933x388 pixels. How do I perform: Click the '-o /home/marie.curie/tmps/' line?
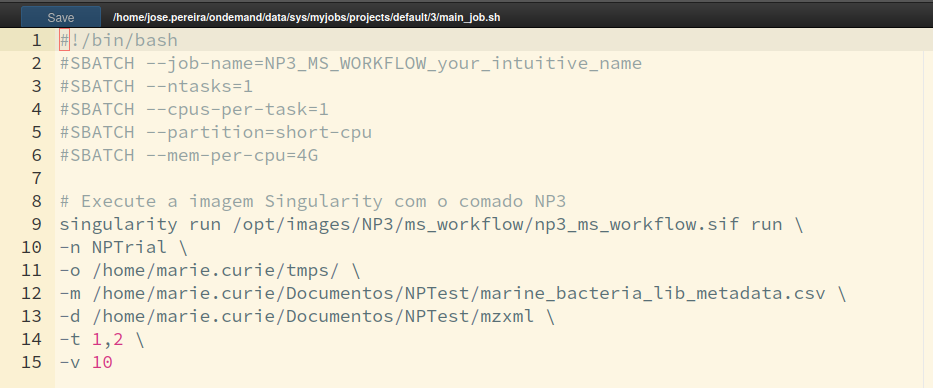click(210, 270)
